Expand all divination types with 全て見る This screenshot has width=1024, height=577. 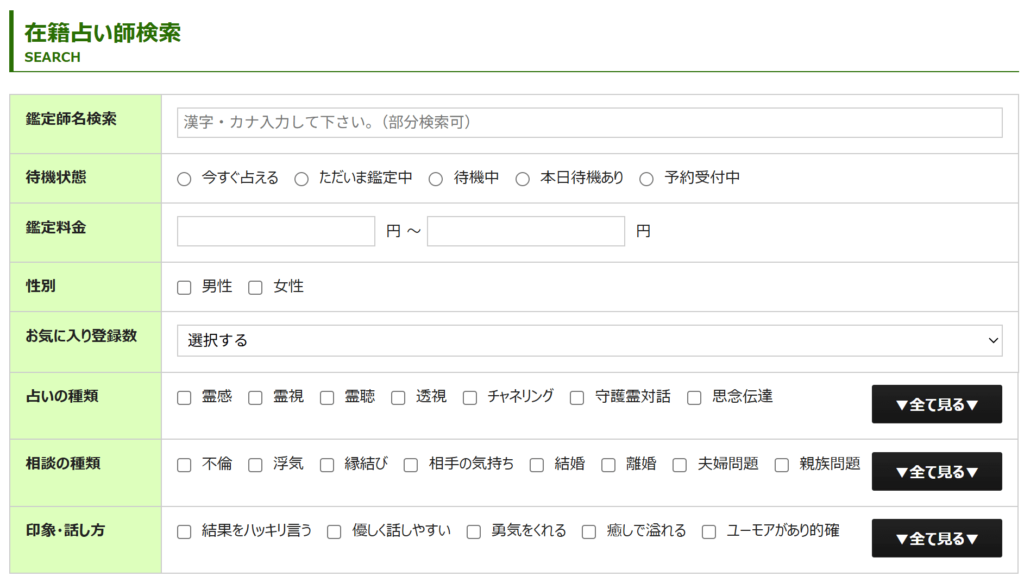point(936,404)
